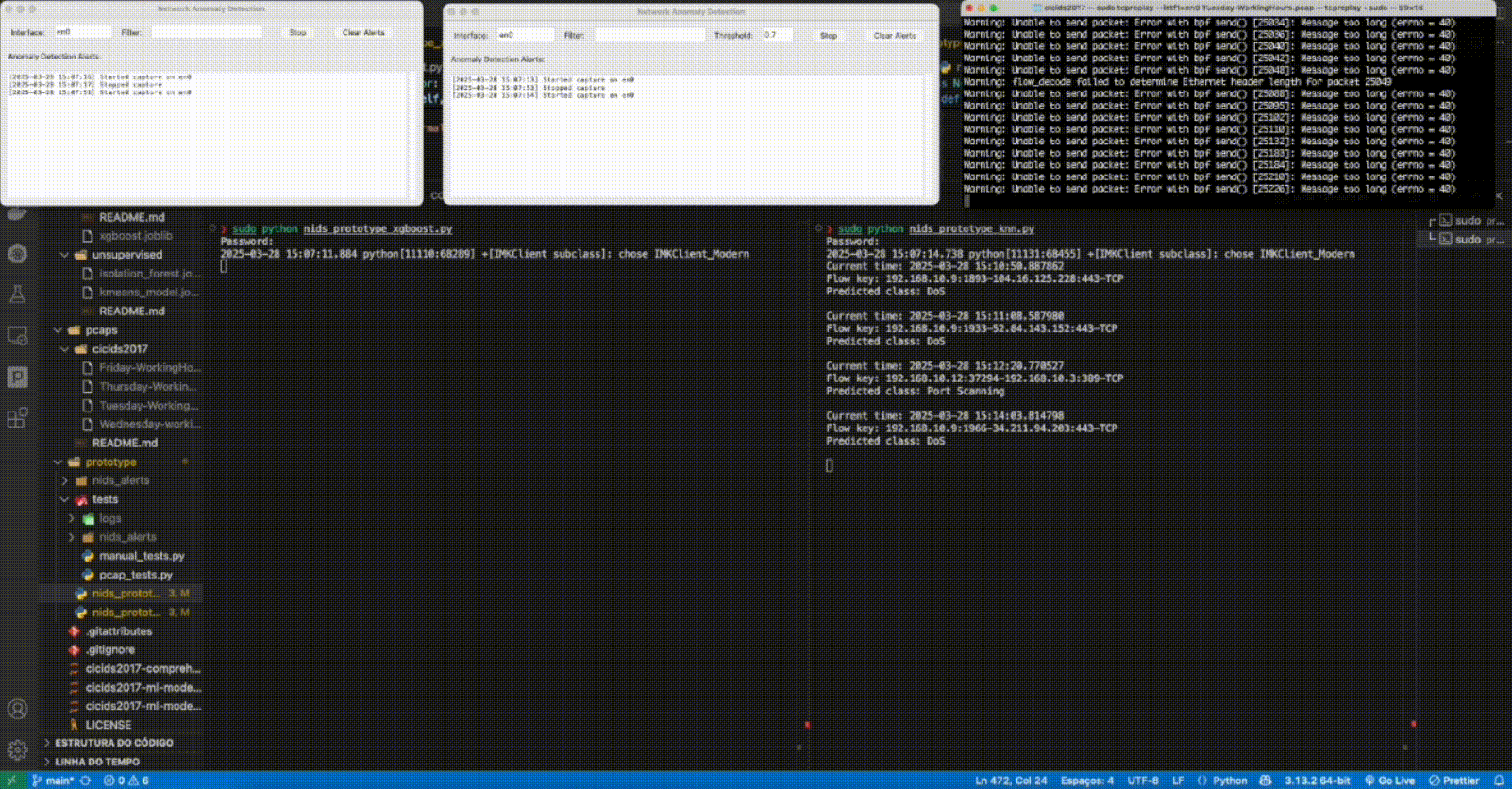Screen dimensions: 1512x789
Task: Click inside the knn terminal pane
Action: (x=1114, y=491)
